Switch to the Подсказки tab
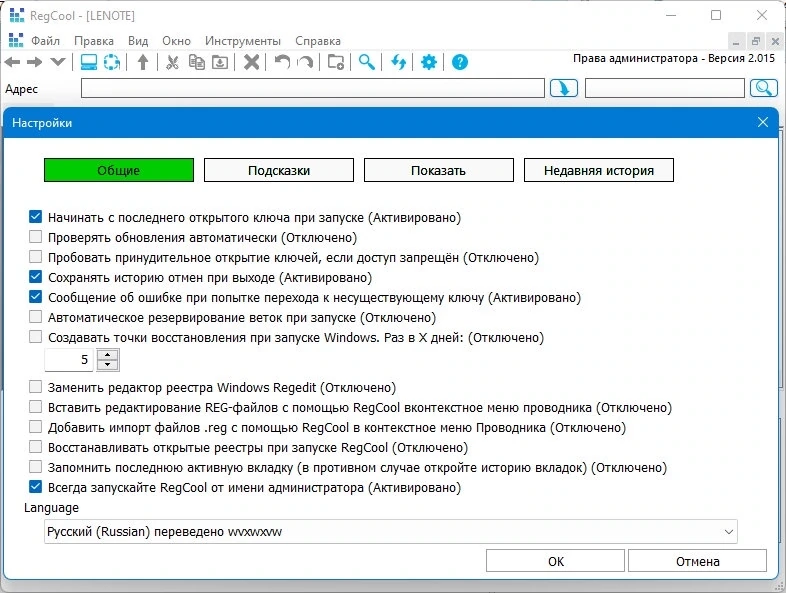 [x=279, y=170]
